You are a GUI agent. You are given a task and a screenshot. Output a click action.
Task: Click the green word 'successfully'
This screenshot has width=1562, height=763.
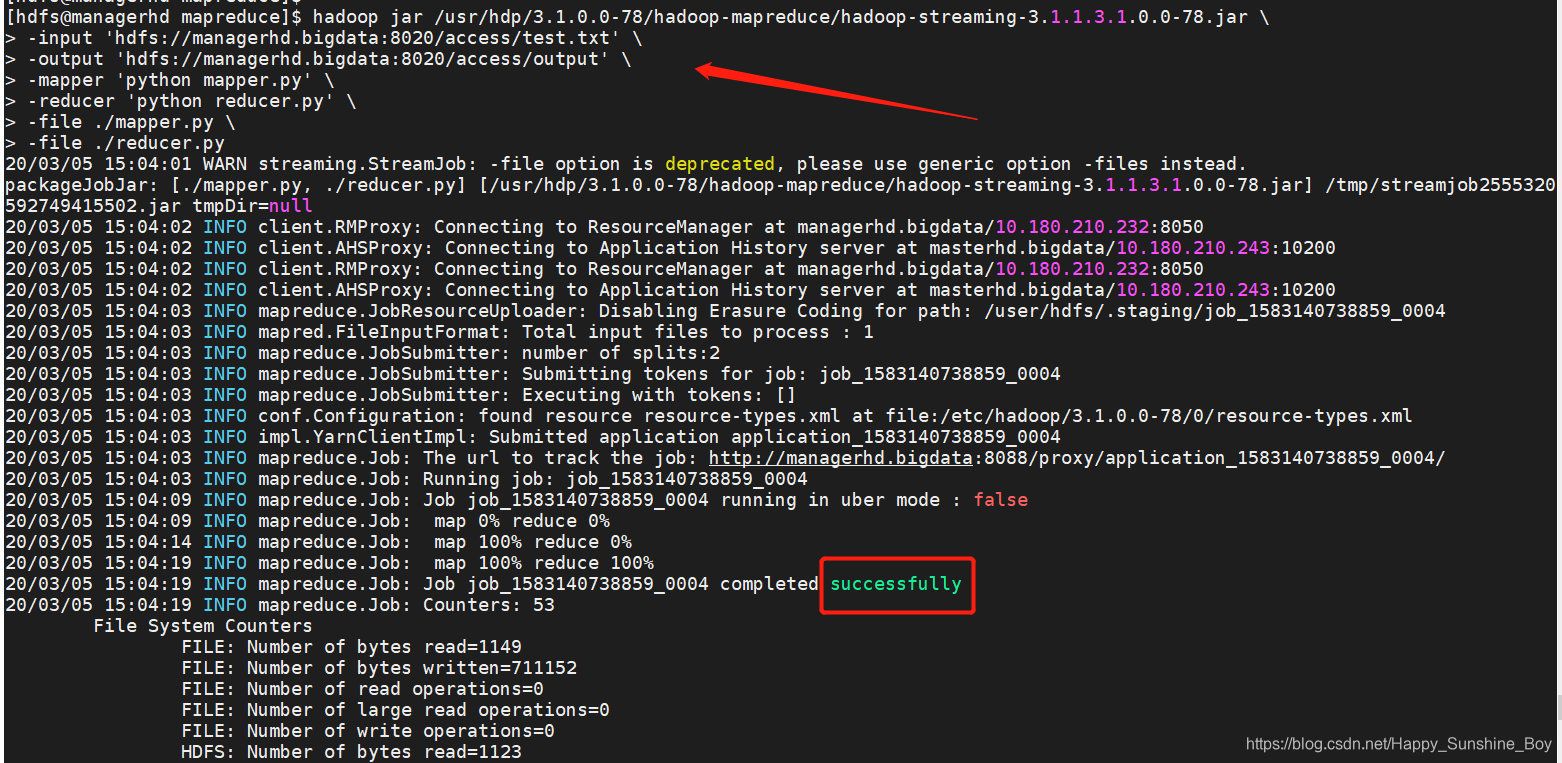point(896,584)
